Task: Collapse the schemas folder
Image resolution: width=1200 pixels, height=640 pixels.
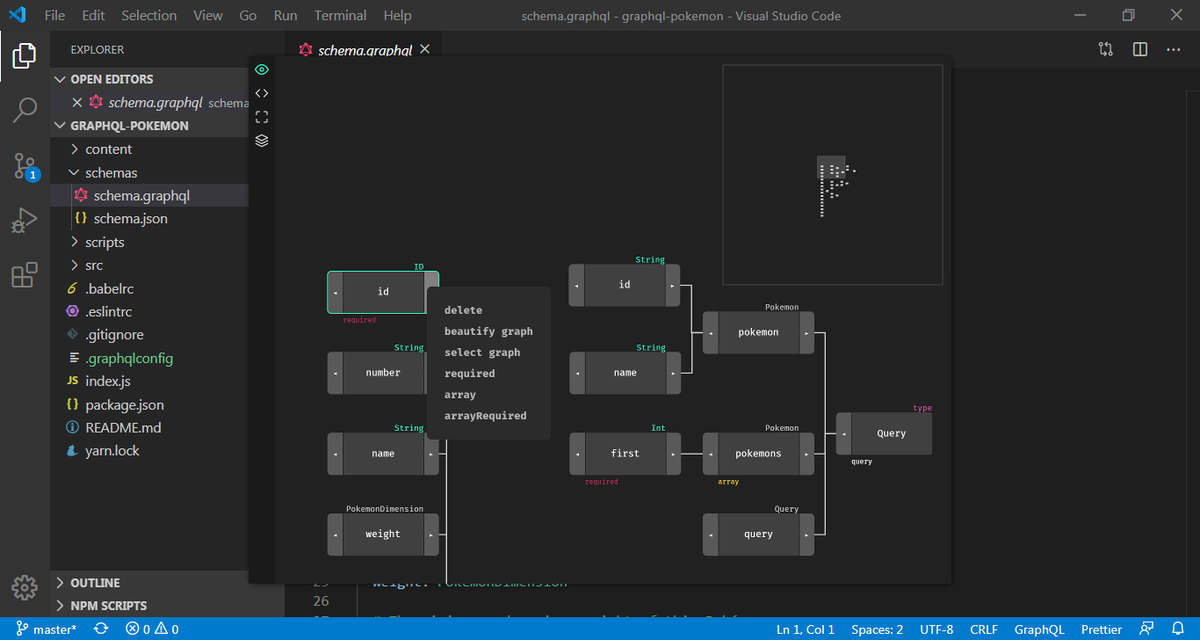Action: (149, 172)
